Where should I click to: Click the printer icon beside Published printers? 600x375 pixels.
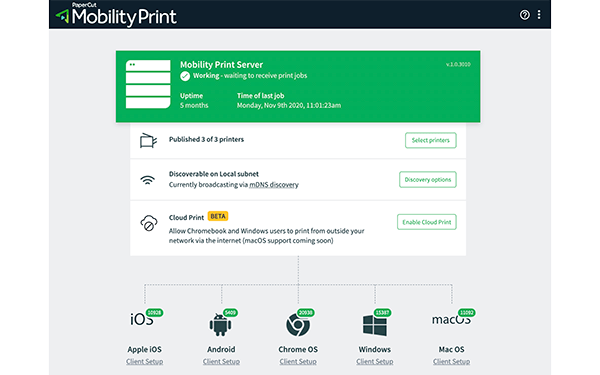point(148,140)
